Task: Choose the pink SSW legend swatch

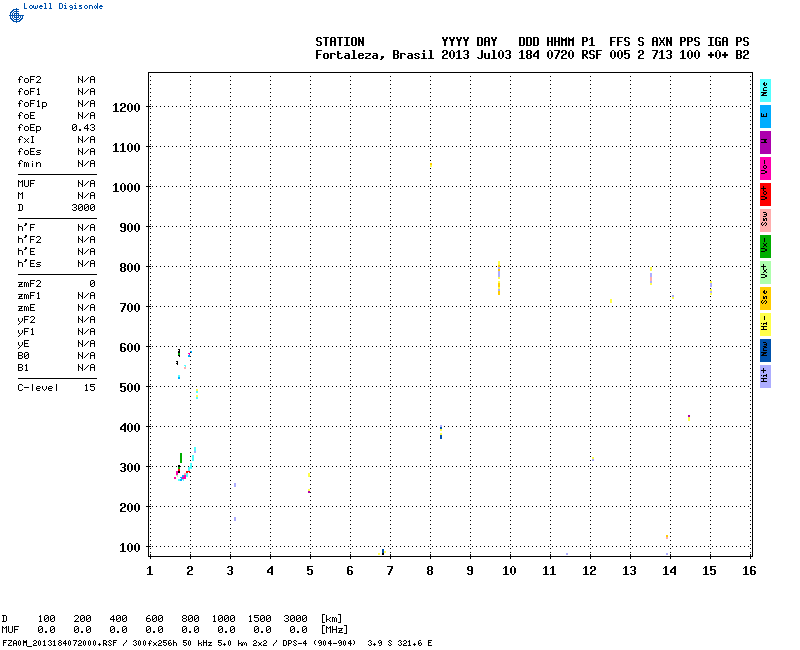Action: [765, 220]
